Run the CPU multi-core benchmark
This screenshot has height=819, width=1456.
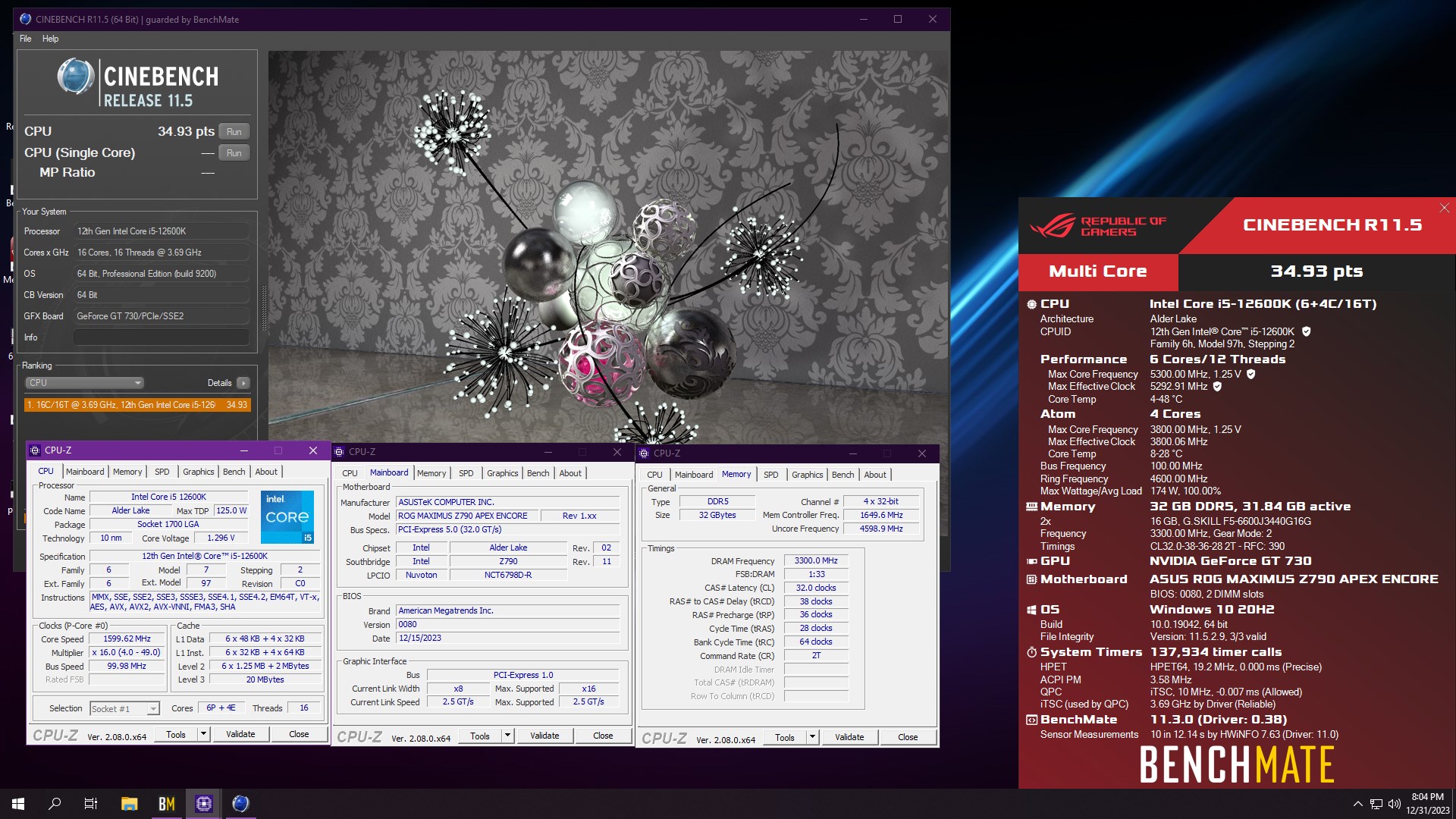234,132
